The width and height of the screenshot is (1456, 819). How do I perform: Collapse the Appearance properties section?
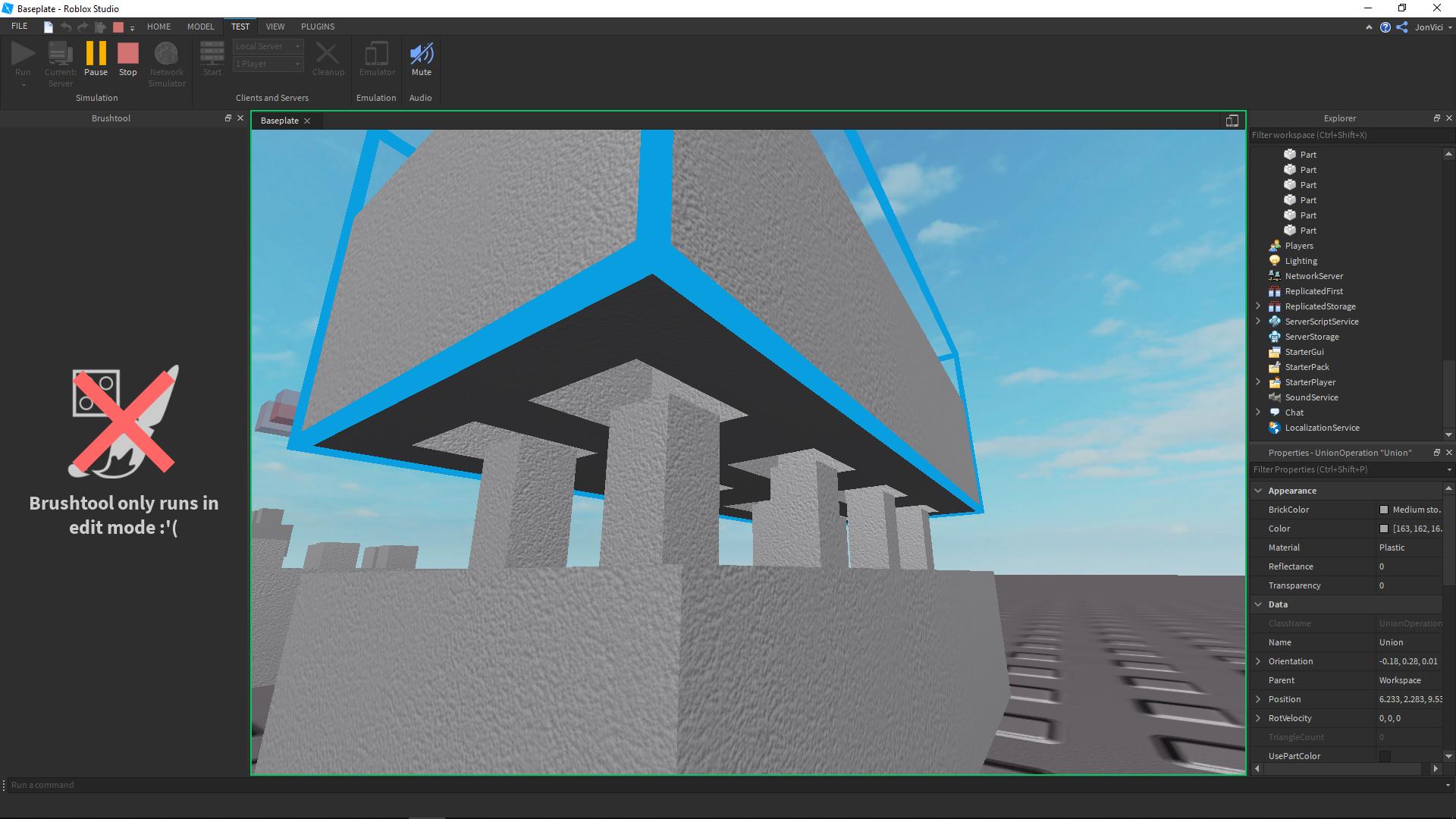[x=1258, y=491]
